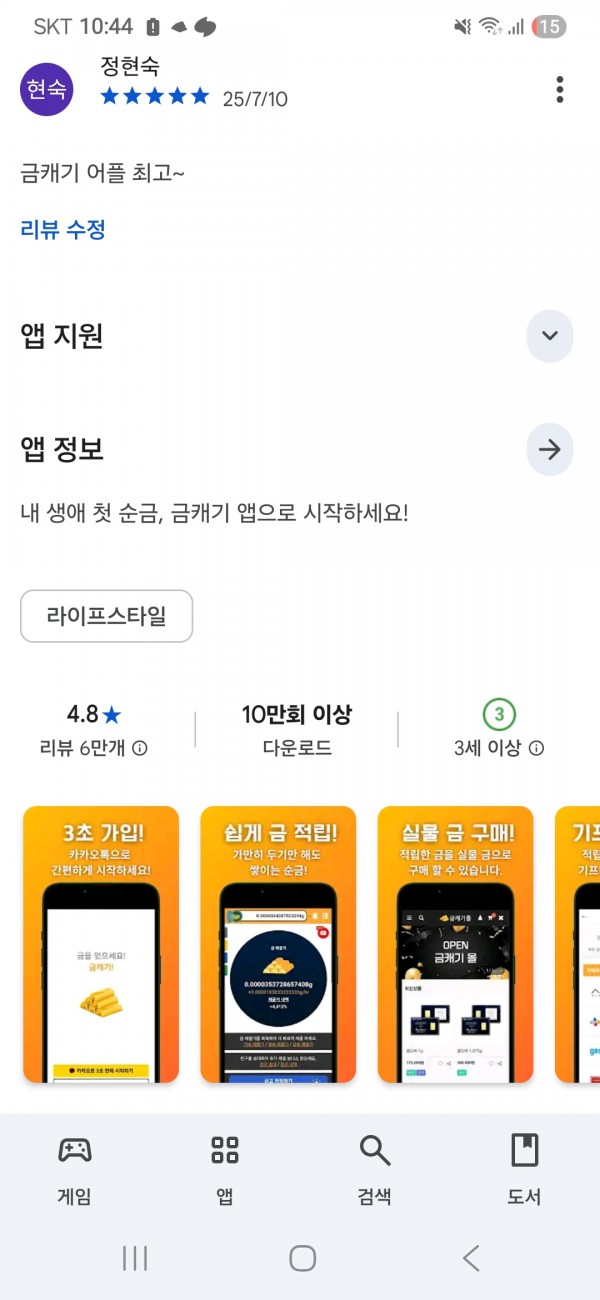600x1300 pixels.
Task: Tap the 앱 지원 heading
Action: click(x=62, y=336)
